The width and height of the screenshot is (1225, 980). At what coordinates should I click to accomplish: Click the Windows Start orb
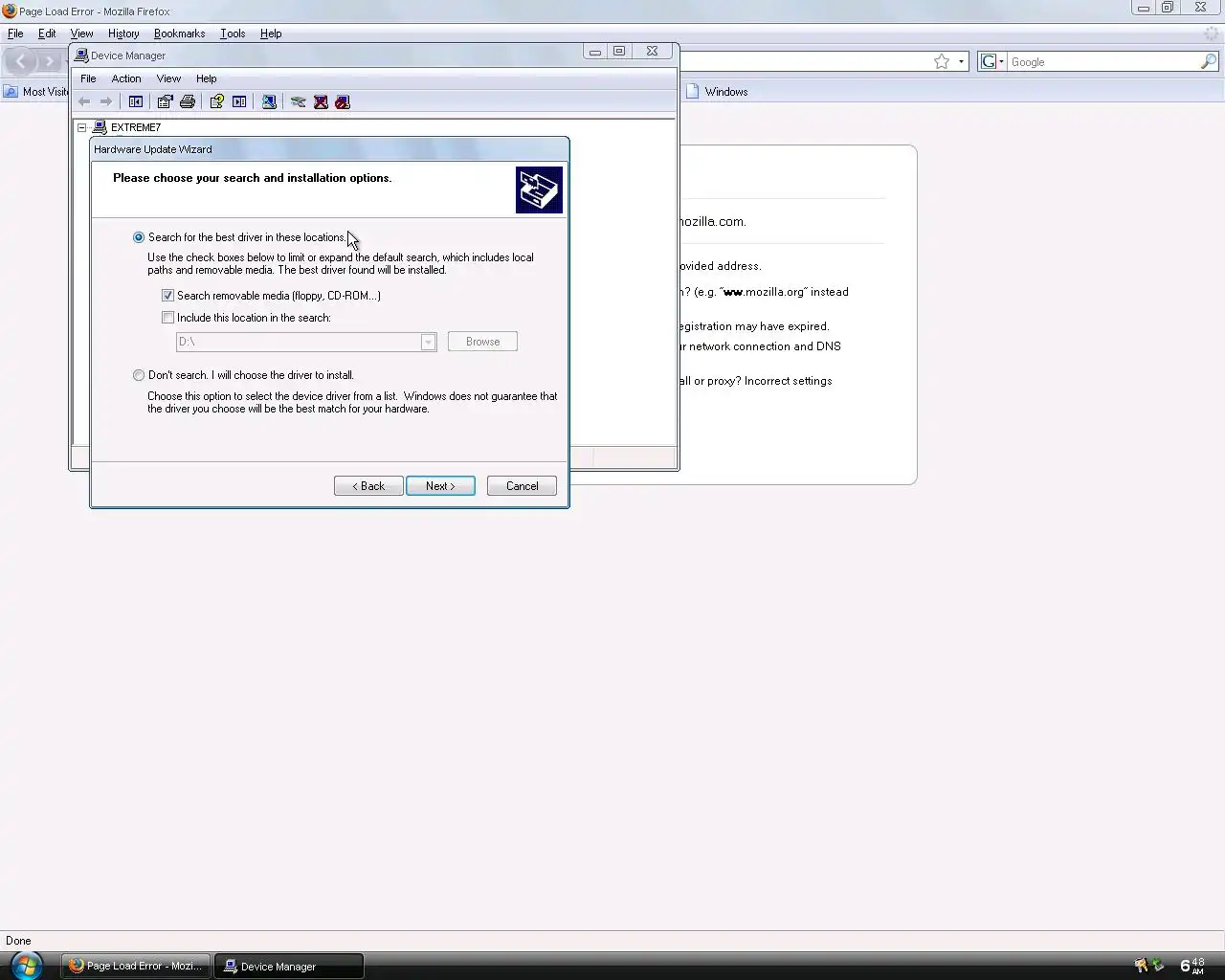point(26,965)
